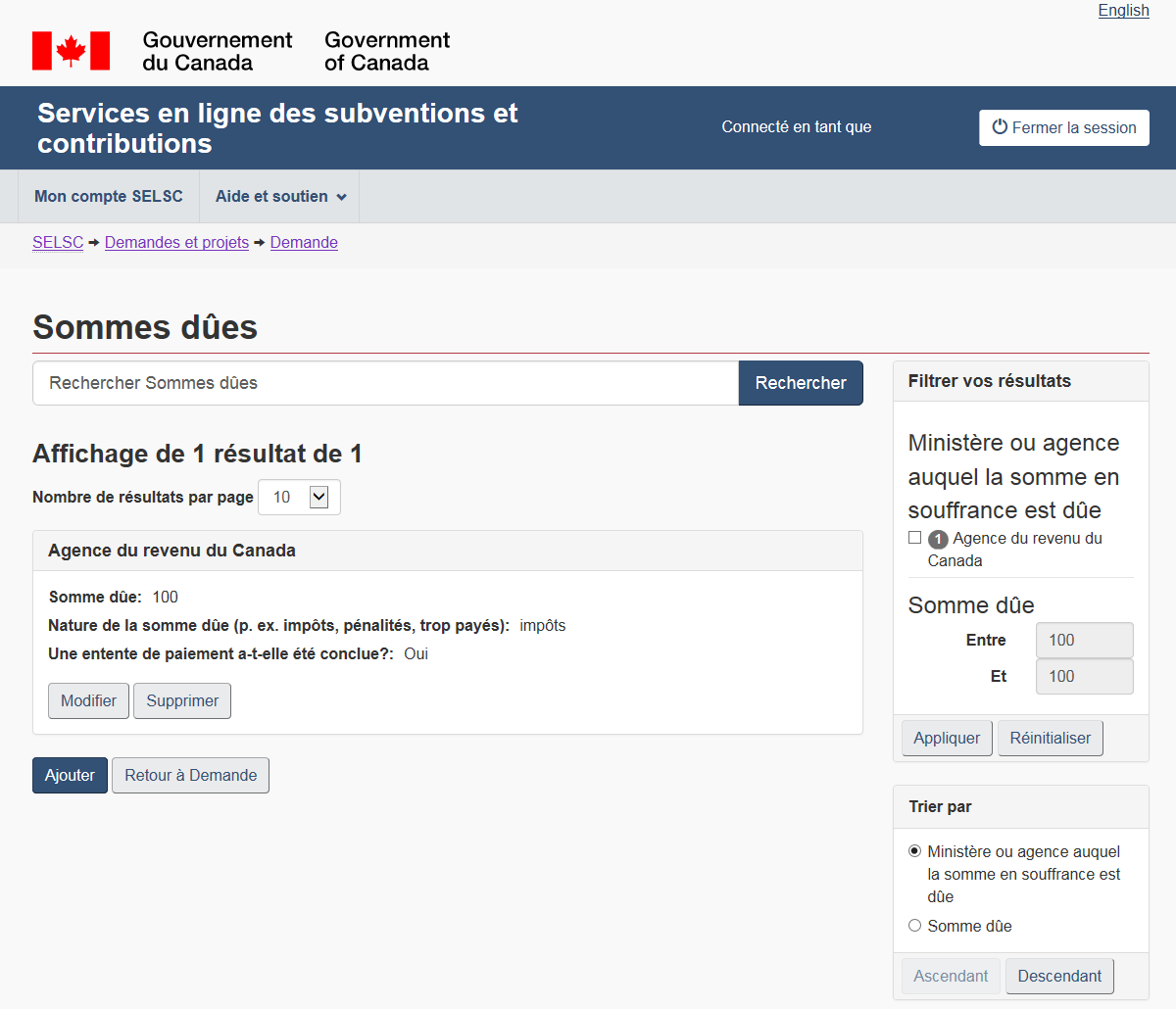Open results per page dropdown
1176x1009 pixels.
(299, 497)
